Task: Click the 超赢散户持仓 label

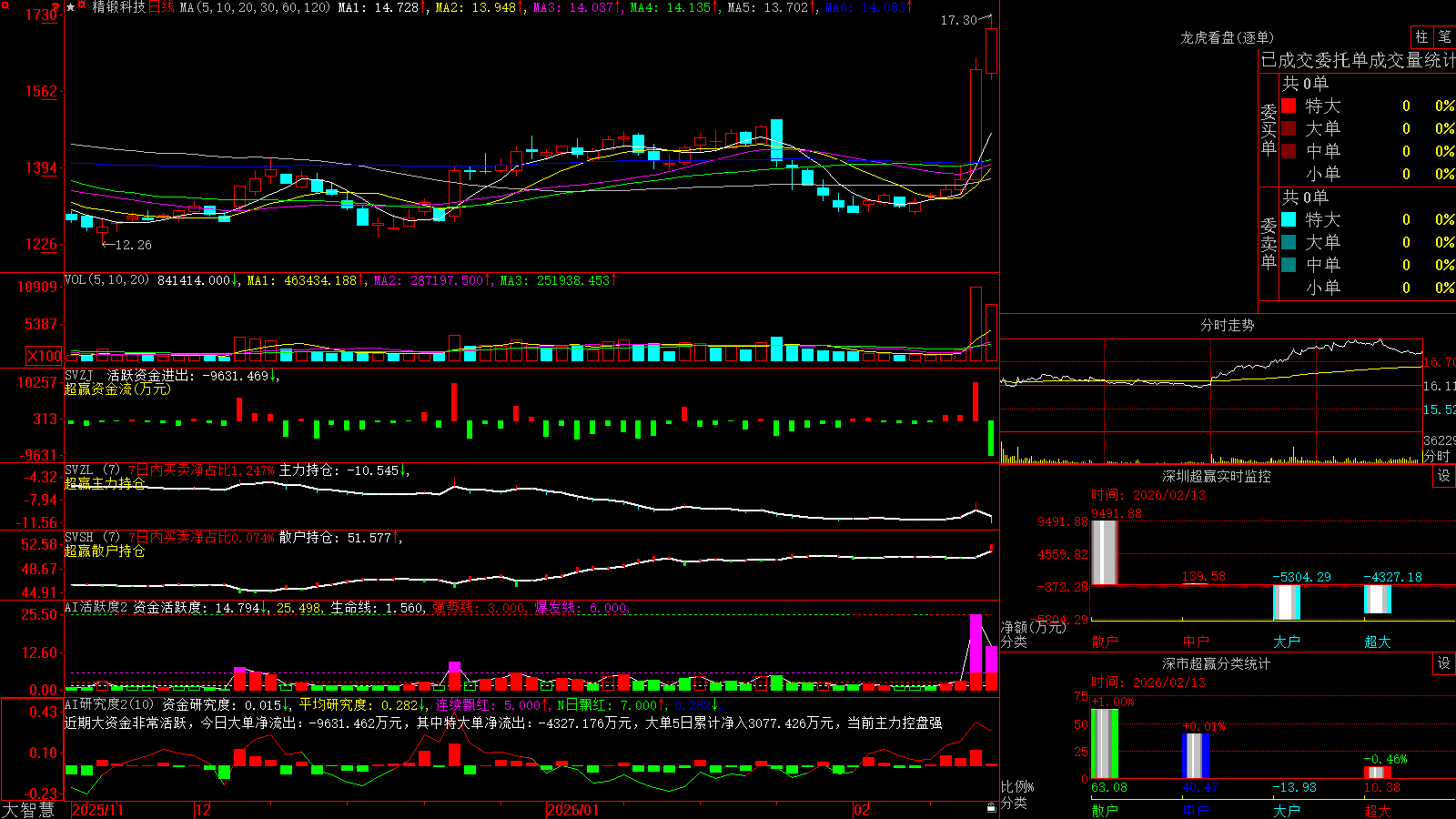Action: click(x=105, y=551)
